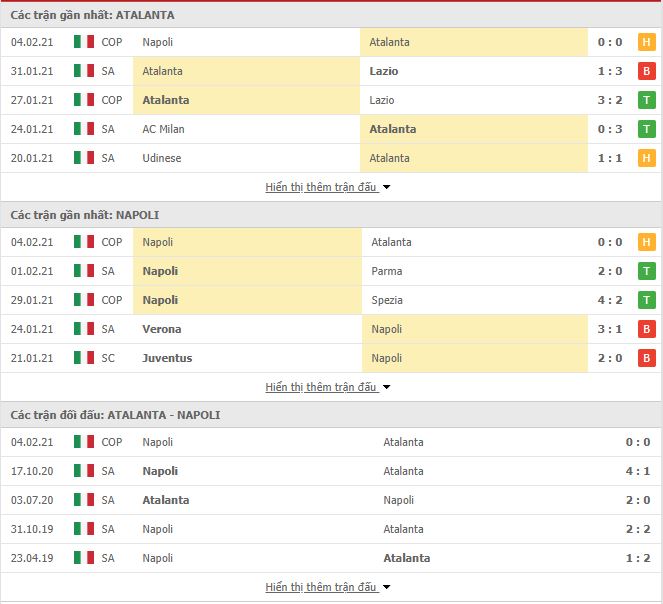
Task: Expand more matches under the Atalanta recent section
Action: pos(327,187)
